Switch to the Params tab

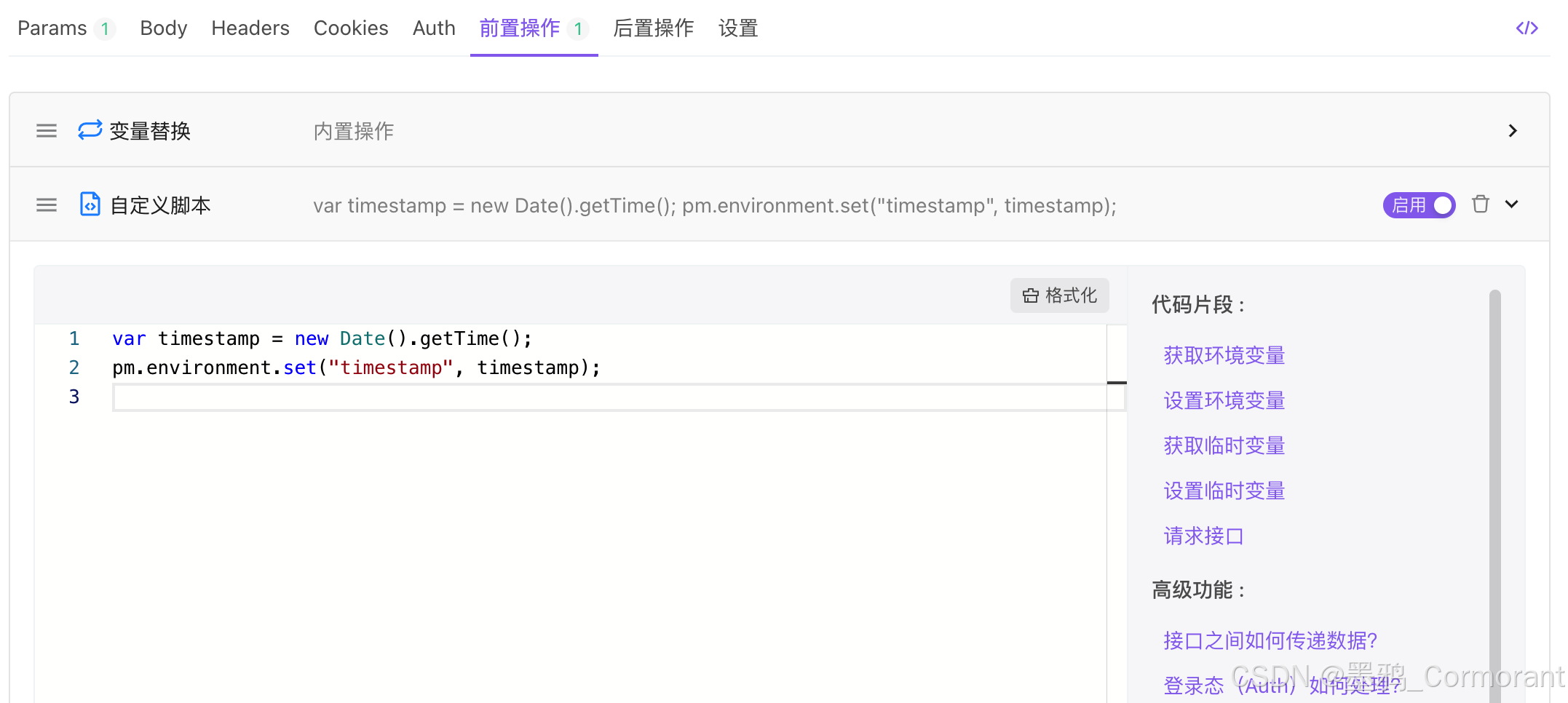(x=66, y=28)
